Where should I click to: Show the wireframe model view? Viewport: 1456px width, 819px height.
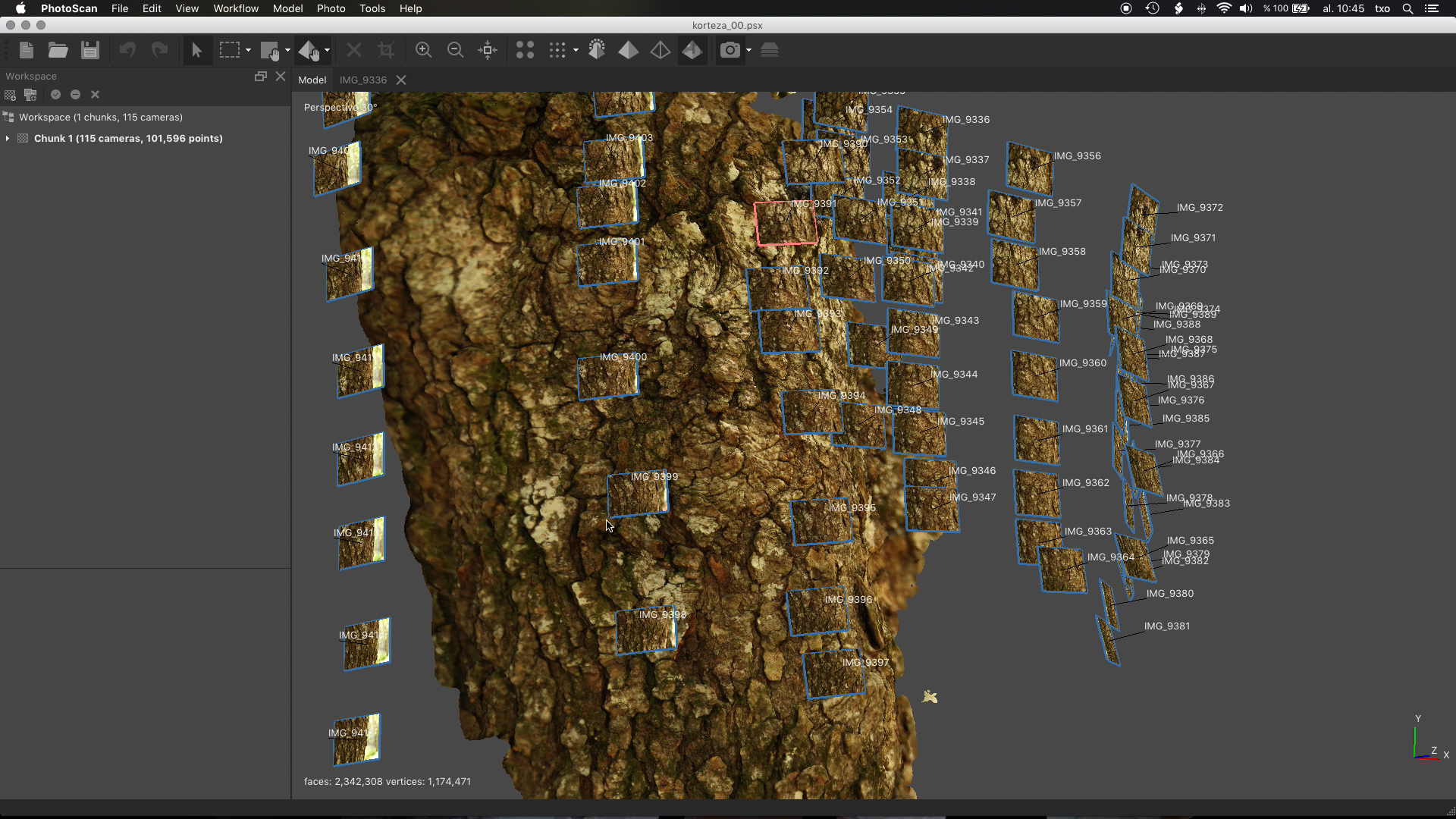click(661, 51)
